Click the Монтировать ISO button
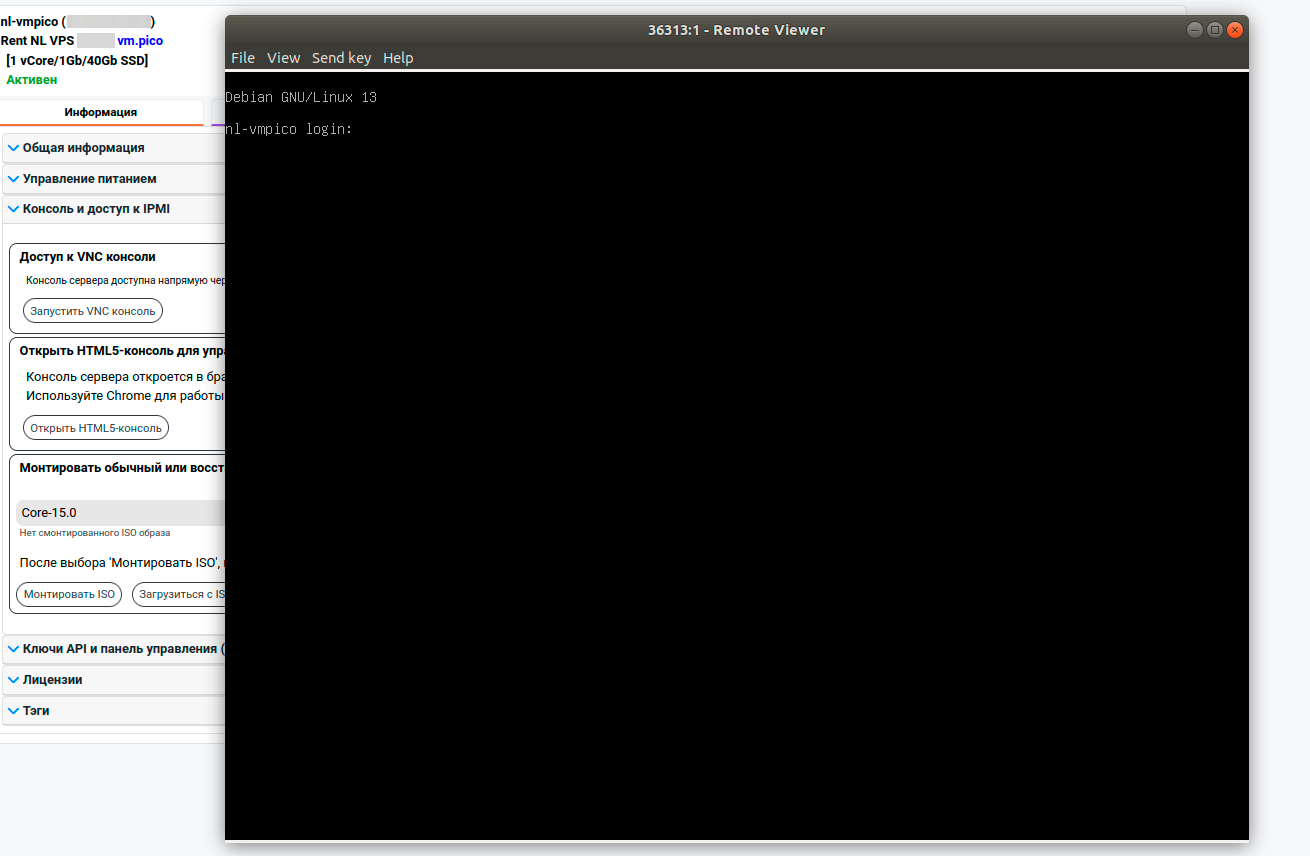1310x856 pixels. pyautogui.click(x=69, y=594)
